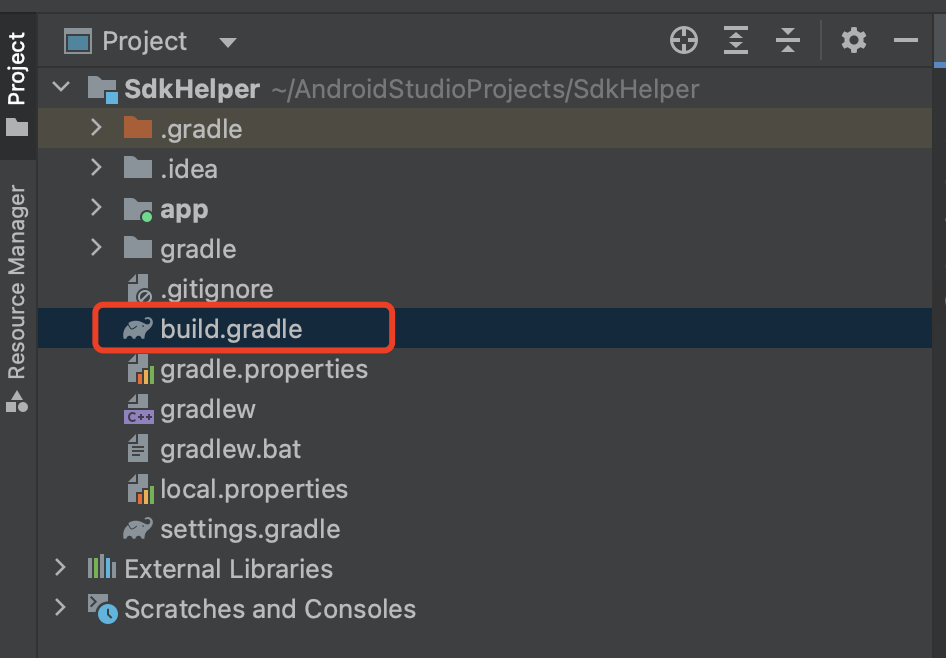Select the gradle.properties file
946x658 pixels.
coord(263,369)
